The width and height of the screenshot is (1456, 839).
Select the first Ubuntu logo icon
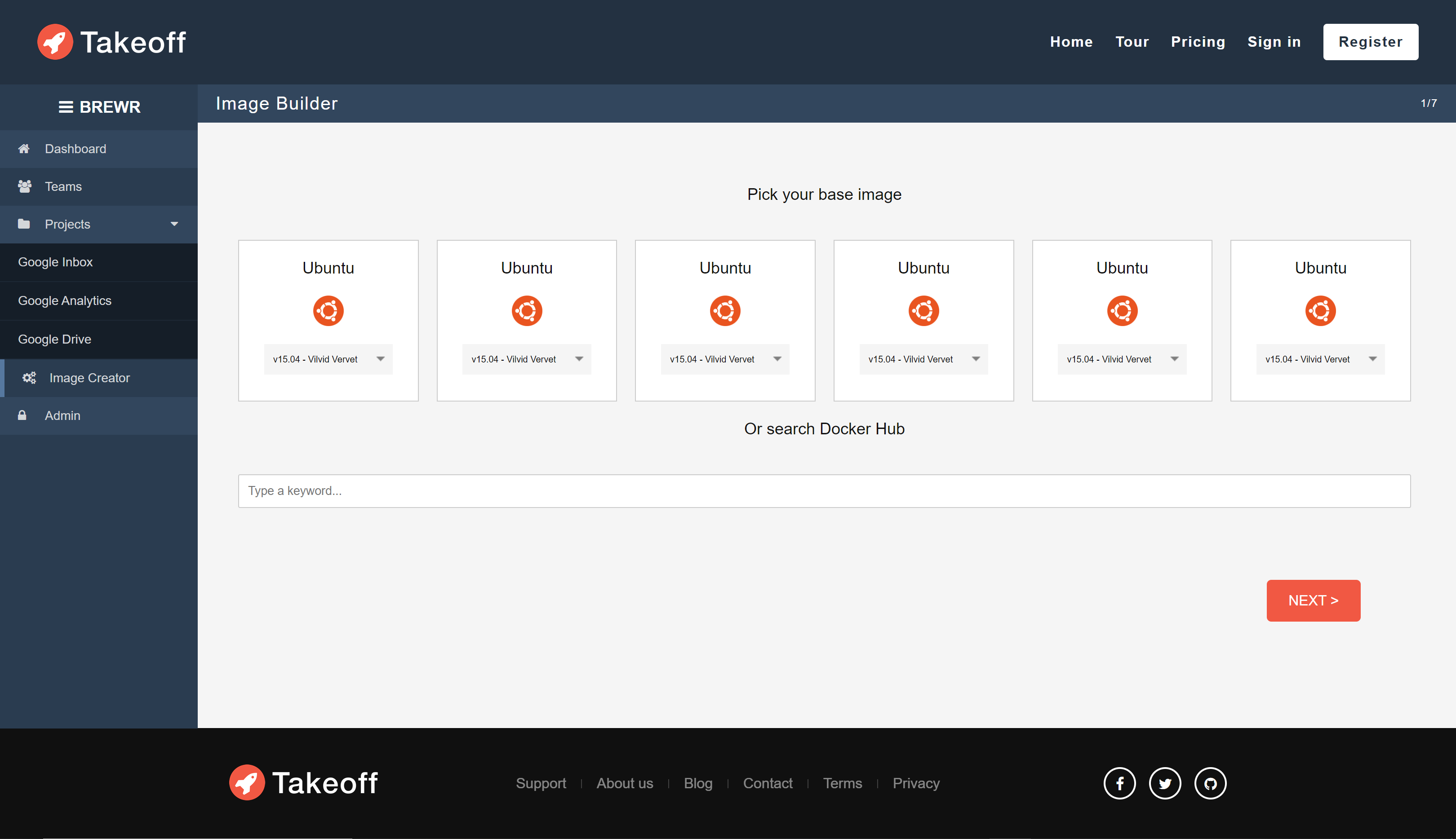pos(328,311)
